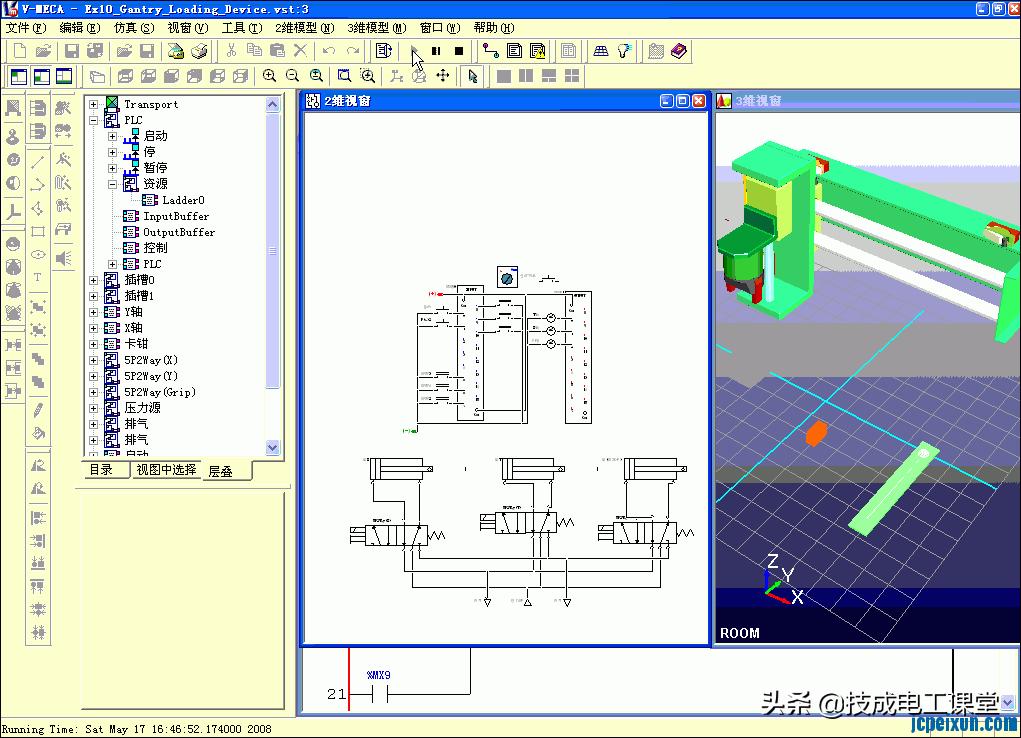Select Ladder0 in the project tree

click(184, 199)
